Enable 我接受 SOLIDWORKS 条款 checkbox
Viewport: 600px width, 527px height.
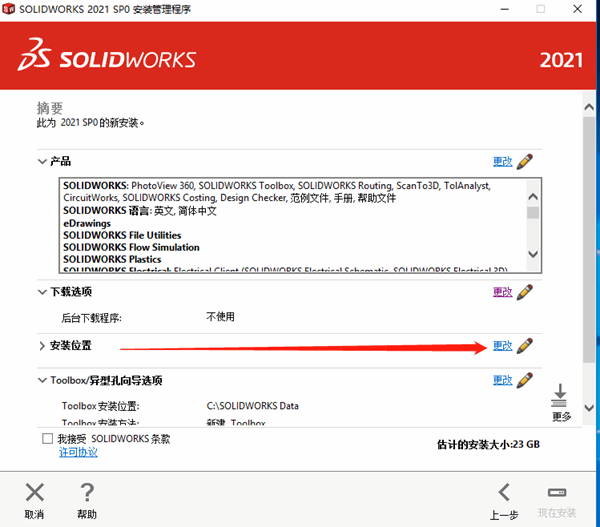47,439
